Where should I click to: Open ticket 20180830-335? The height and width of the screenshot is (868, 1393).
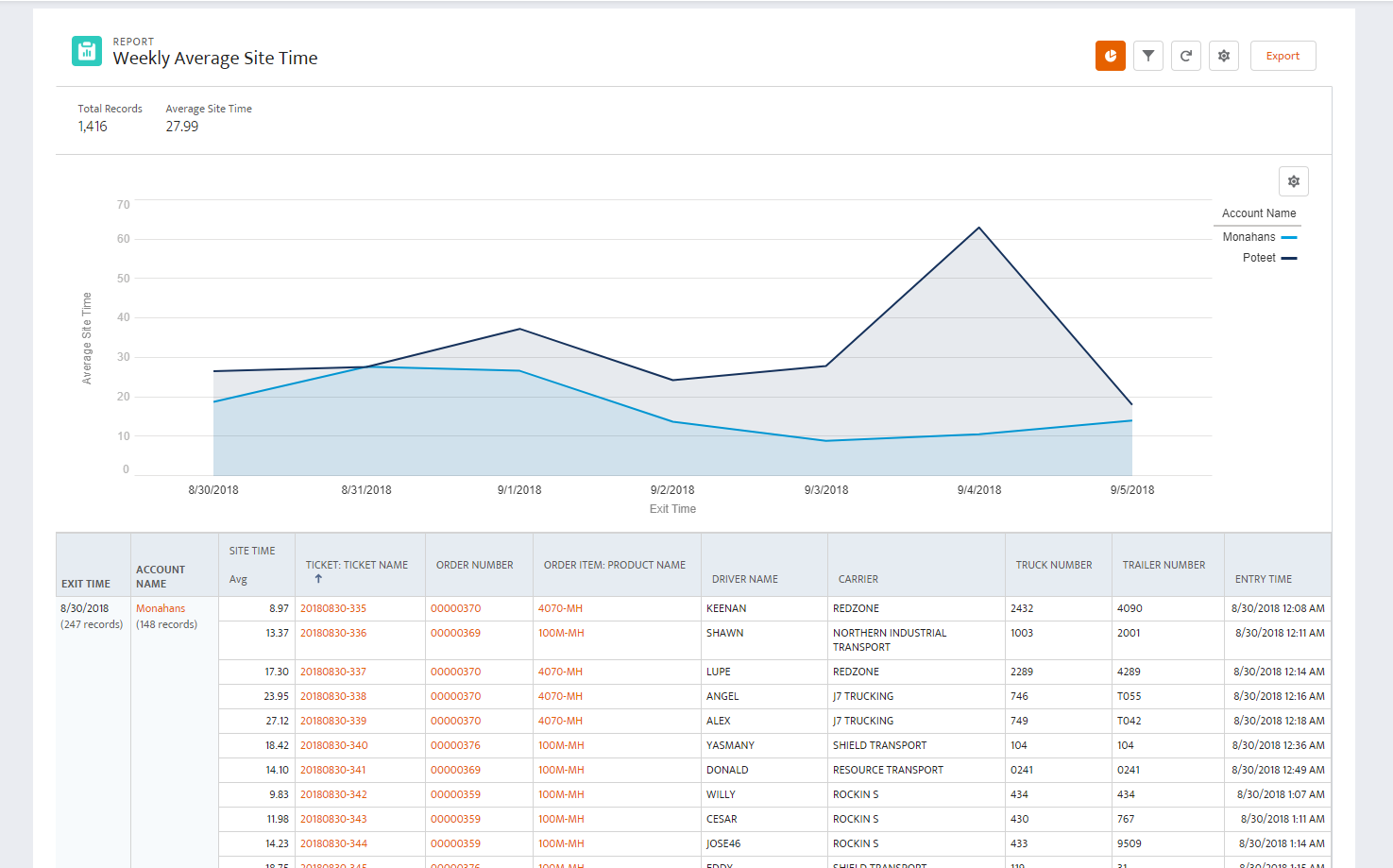coord(333,608)
